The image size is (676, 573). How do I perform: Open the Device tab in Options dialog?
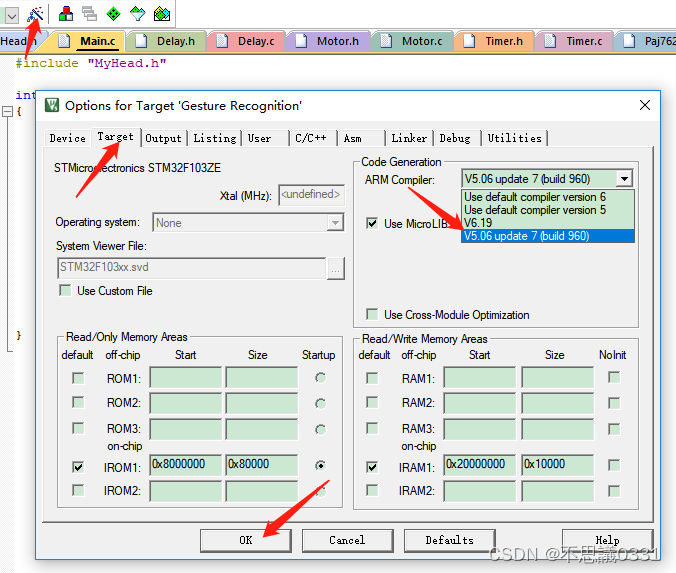[67, 138]
